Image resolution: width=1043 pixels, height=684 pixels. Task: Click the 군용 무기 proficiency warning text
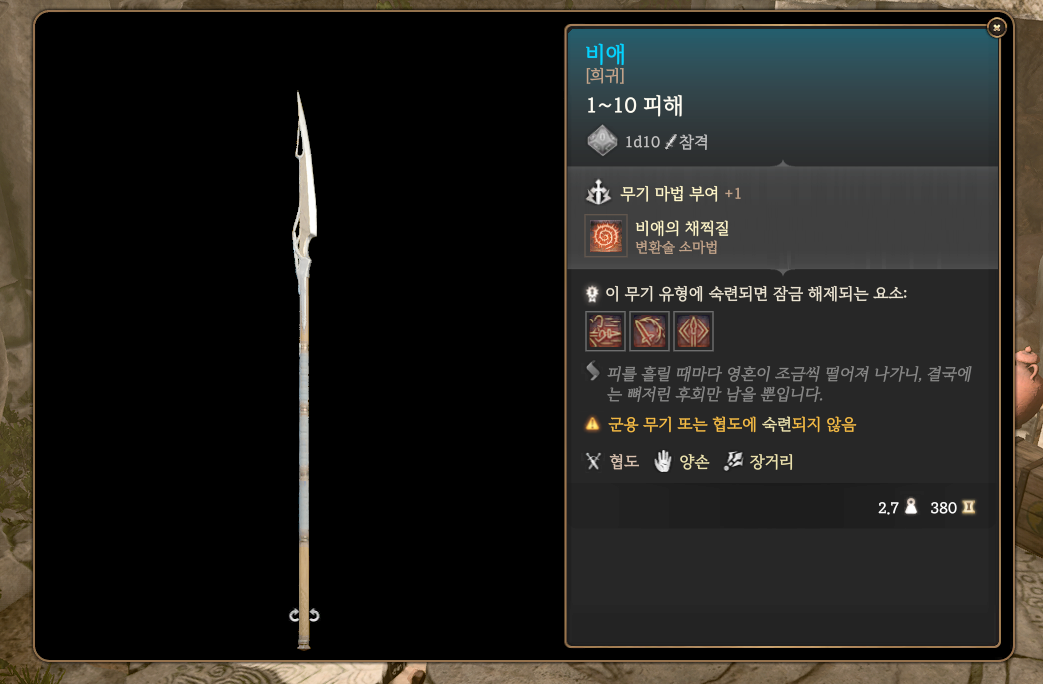pyautogui.click(x=732, y=425)
